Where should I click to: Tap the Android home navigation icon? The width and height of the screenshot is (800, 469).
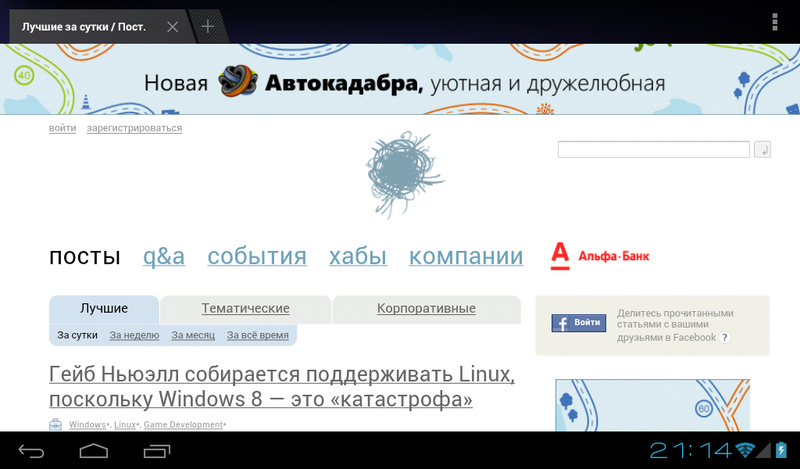(94, 451)
